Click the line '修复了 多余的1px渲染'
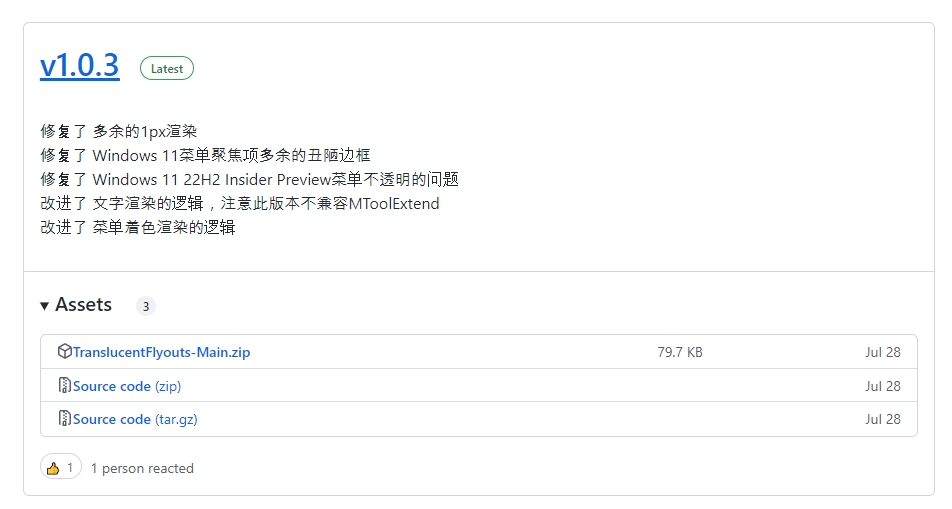 point(119,131)
